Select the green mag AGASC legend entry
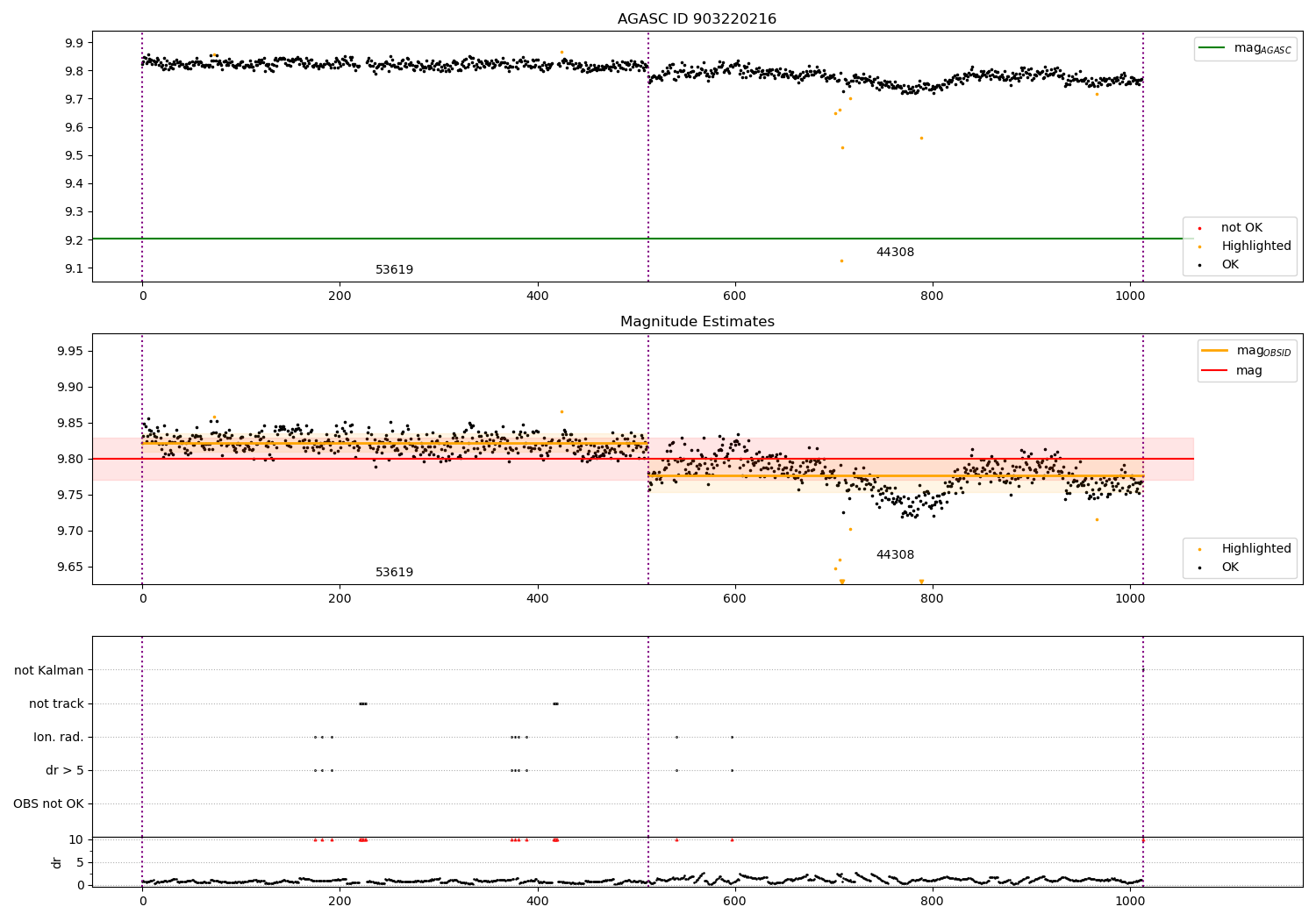Viewport: 1316px width, 921px height. coord(1245,48)
